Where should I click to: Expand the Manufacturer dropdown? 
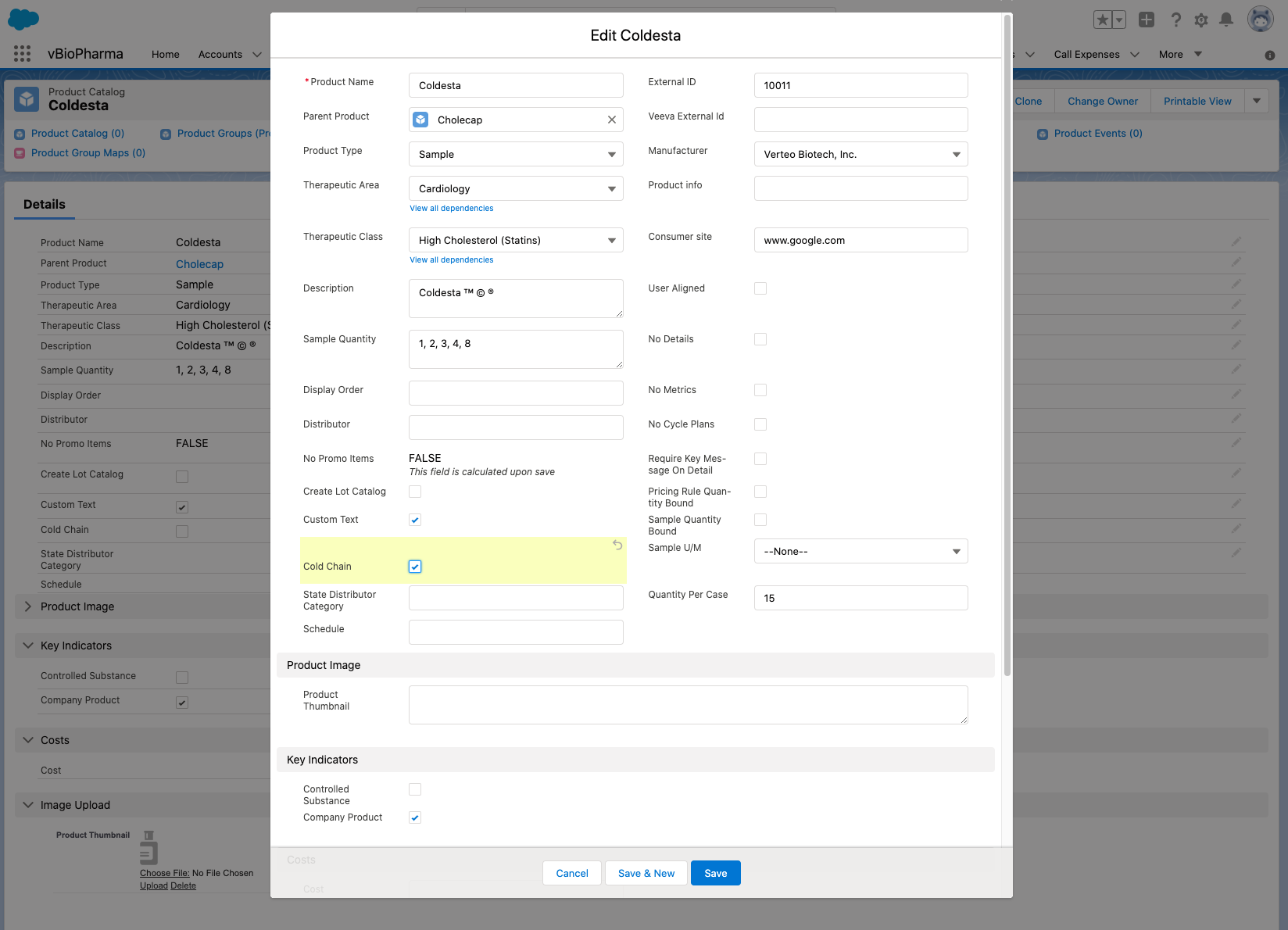coord(860,154)
